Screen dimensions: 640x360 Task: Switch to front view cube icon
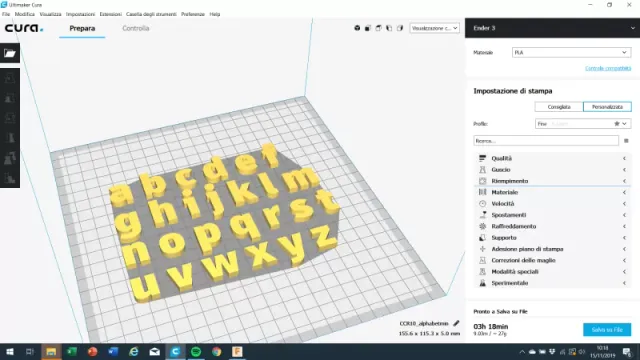click(368, 28)
